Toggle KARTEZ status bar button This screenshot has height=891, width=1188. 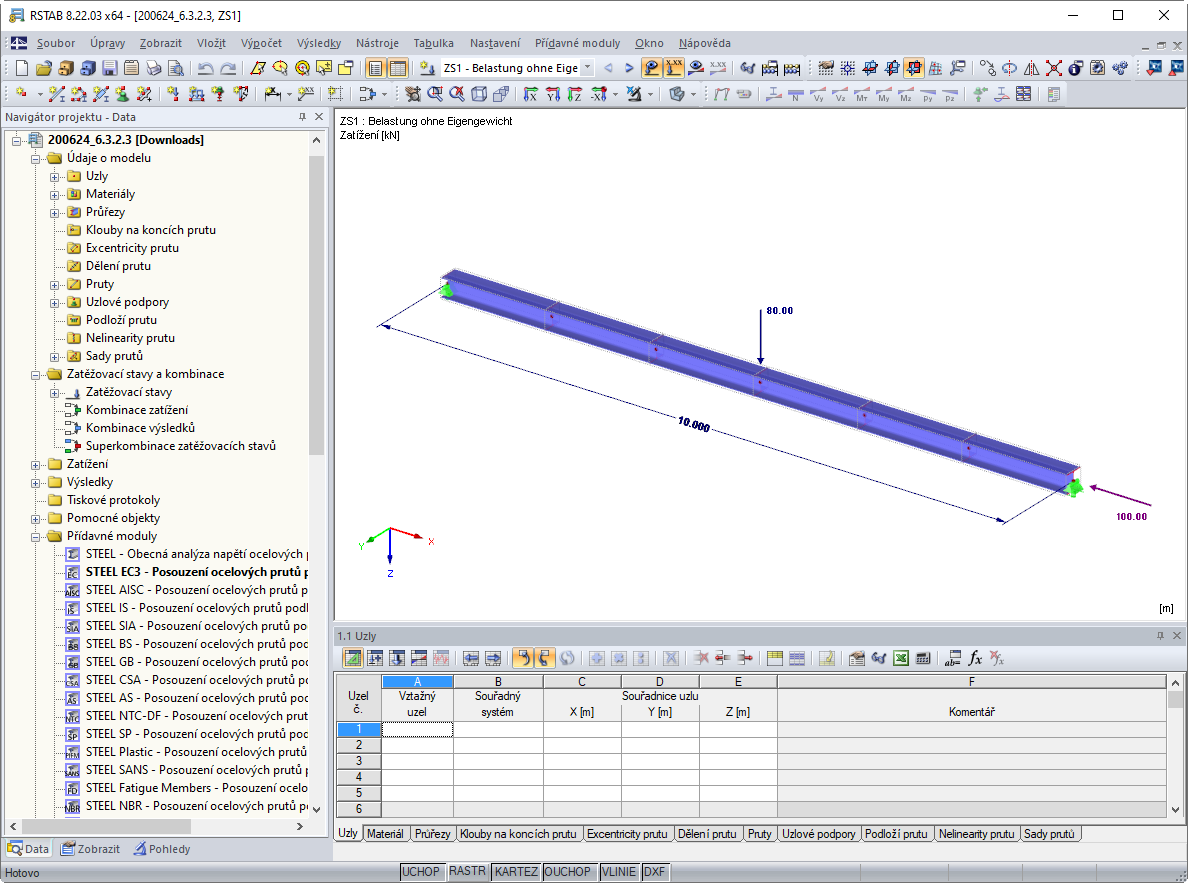[x=516, y=872]
